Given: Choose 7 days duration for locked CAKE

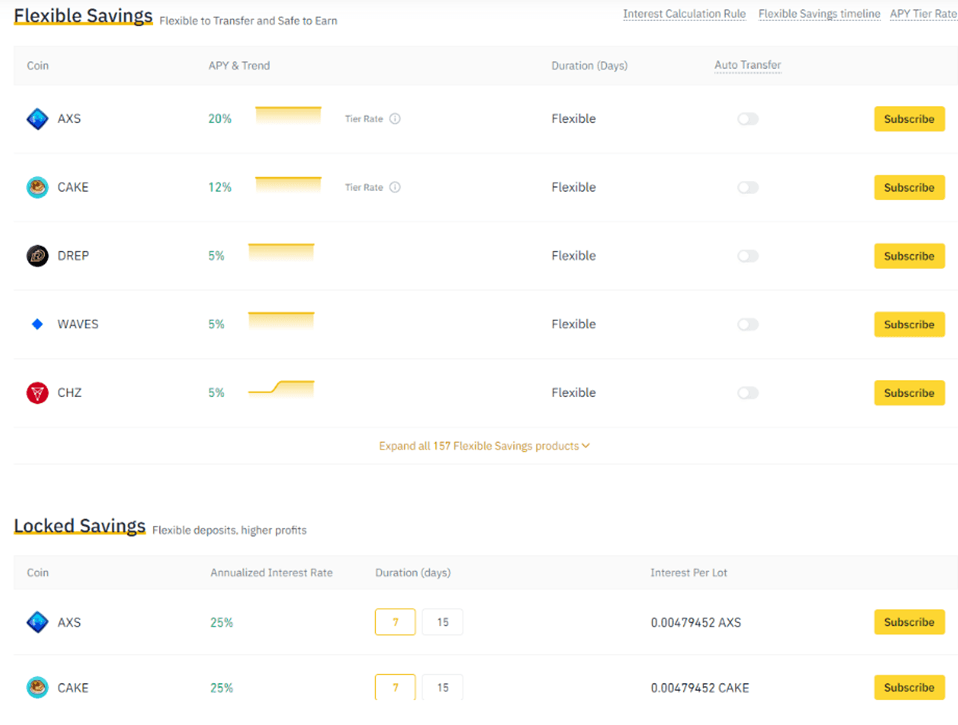Looking at the screenshot, I should tap(395, 688).
